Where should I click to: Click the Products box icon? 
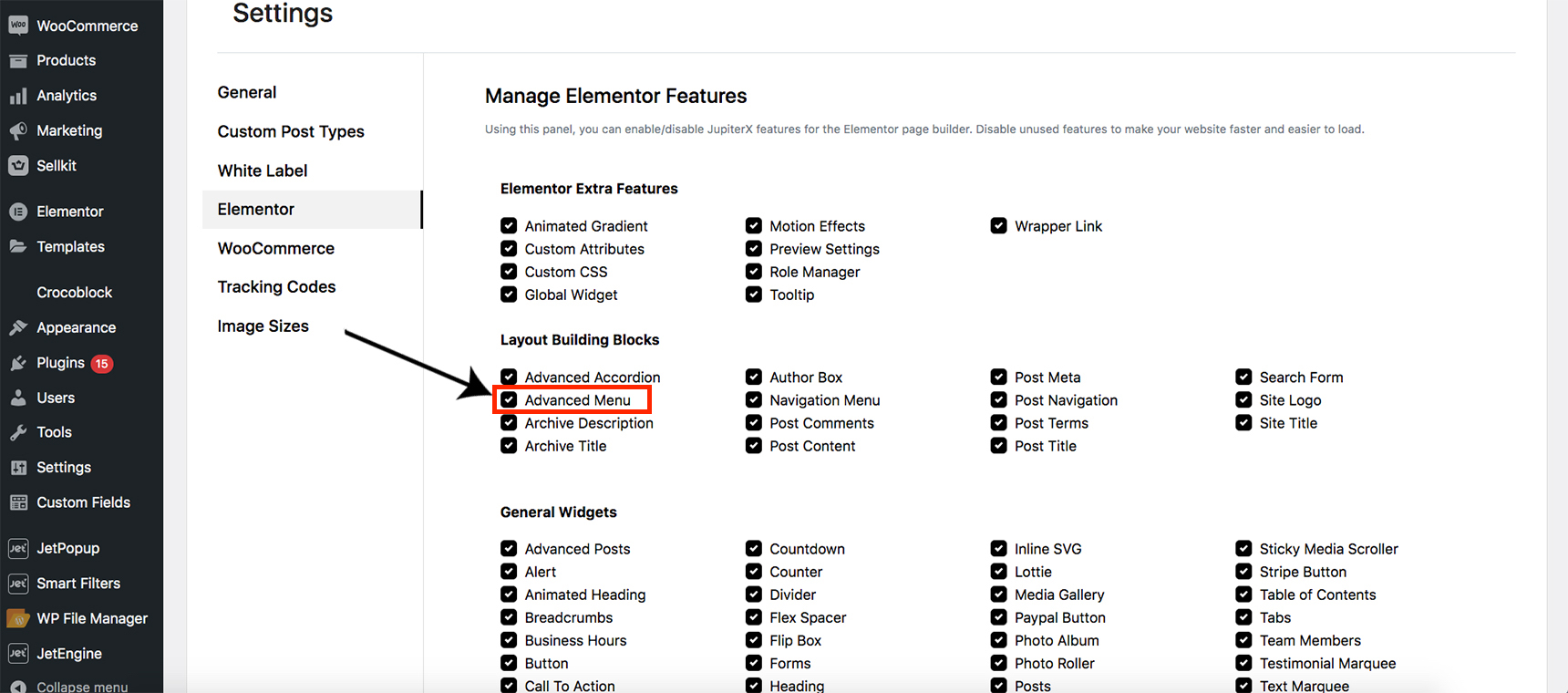[x=18, y=61]
